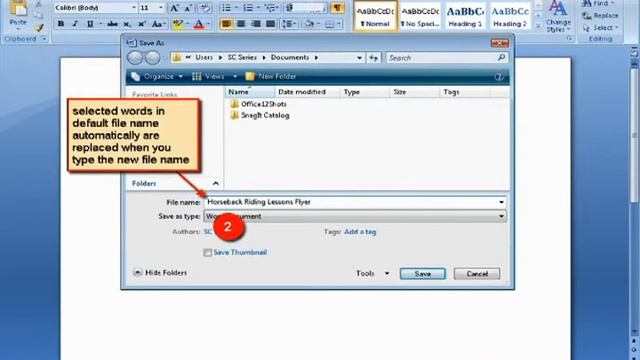Apply Subscript formatting
The image size is (640, 360).
coord(127,24)
